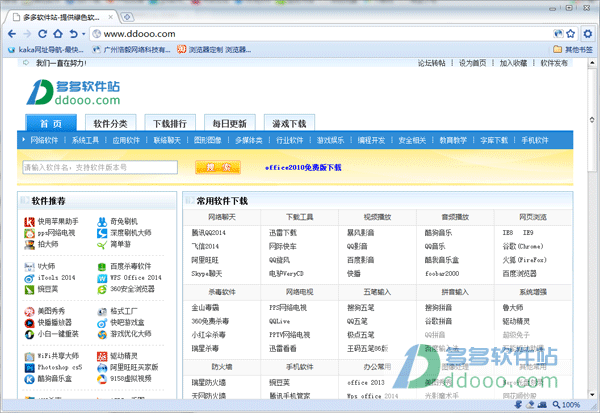
Task: Click the browser forward arrow
Action: click(27, 34)
